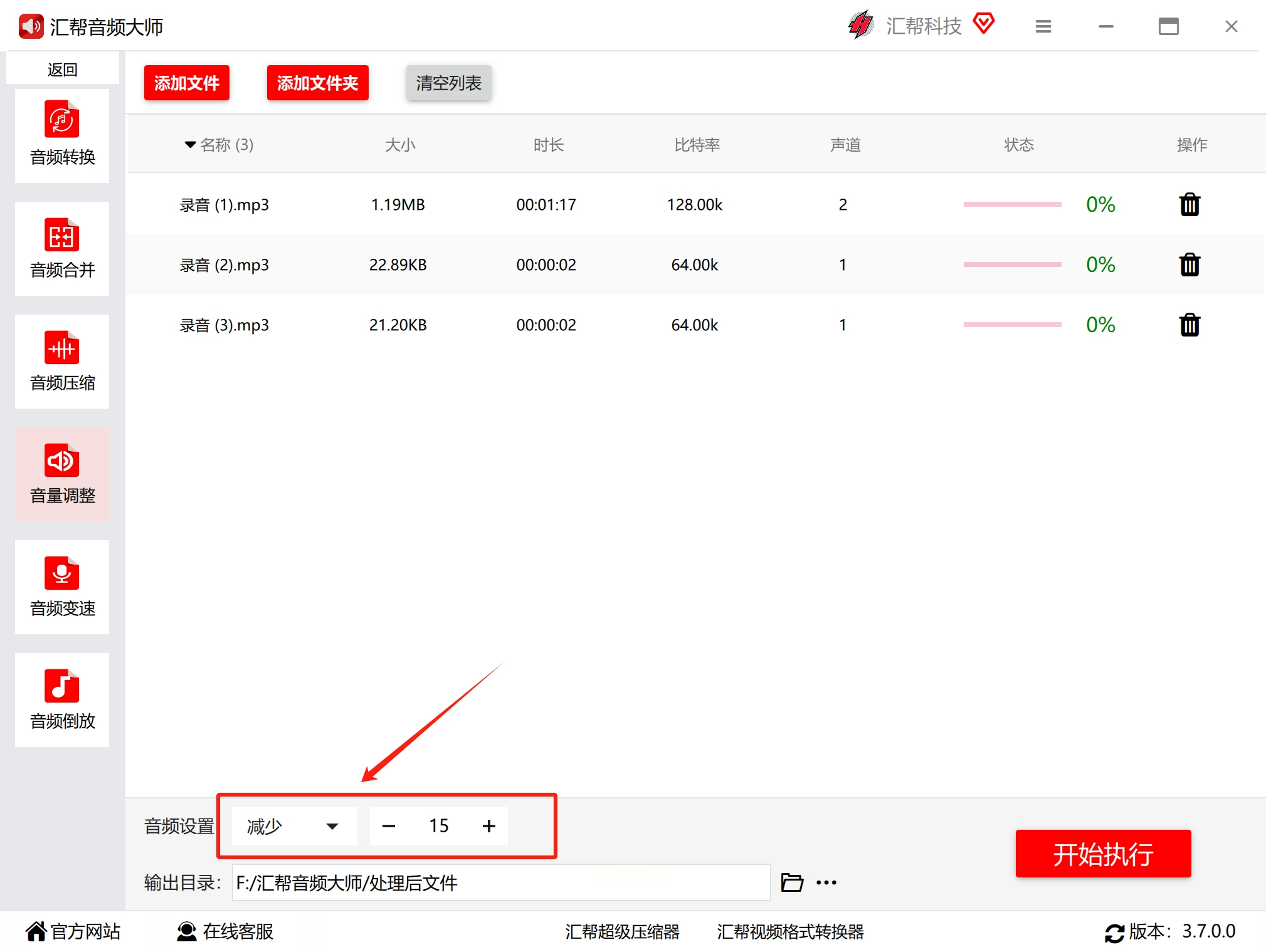Open the hamburger menu in title bar
Screen dimensions: 1266x952
[1043, 26]
